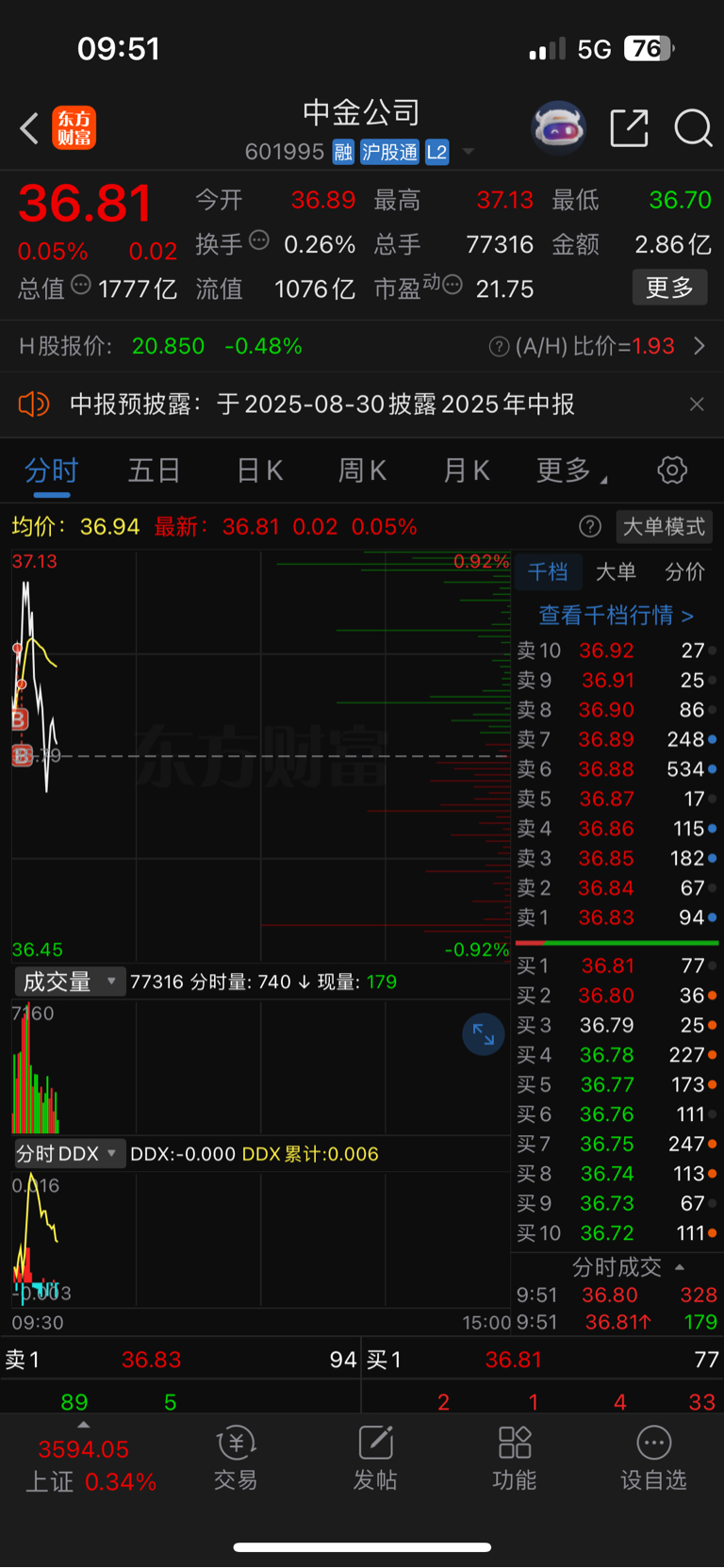Screen dimensions: 724x1568
Task: Tap the 均价 36.94 value
Action: click(x=109, y=526)
